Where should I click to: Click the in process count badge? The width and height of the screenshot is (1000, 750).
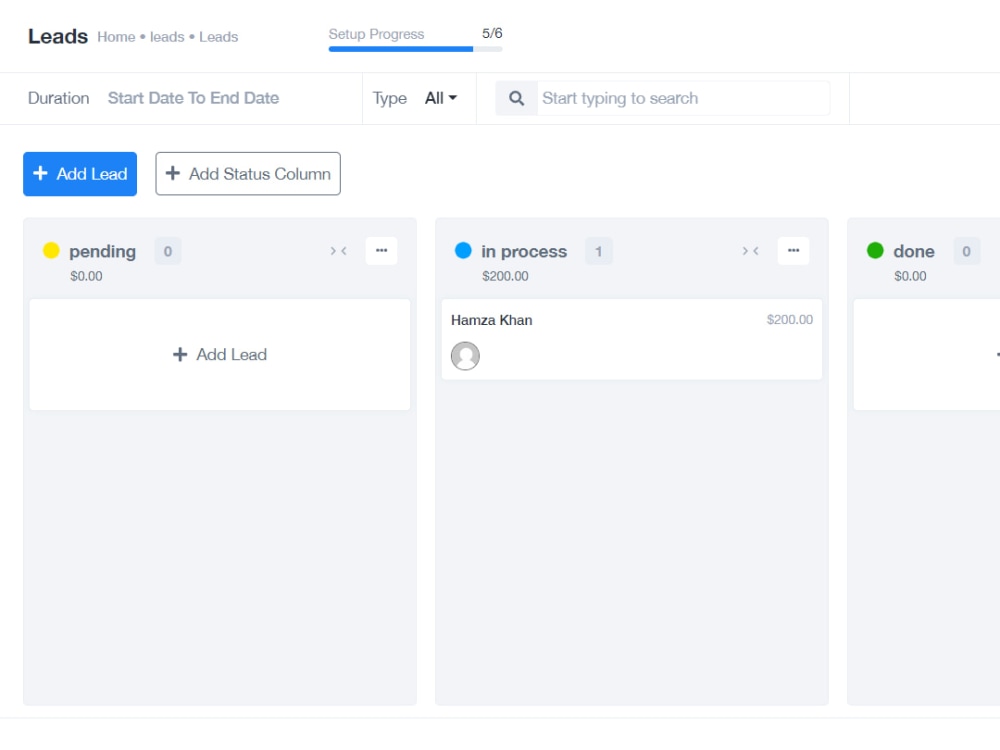click(x=599, y=251)
